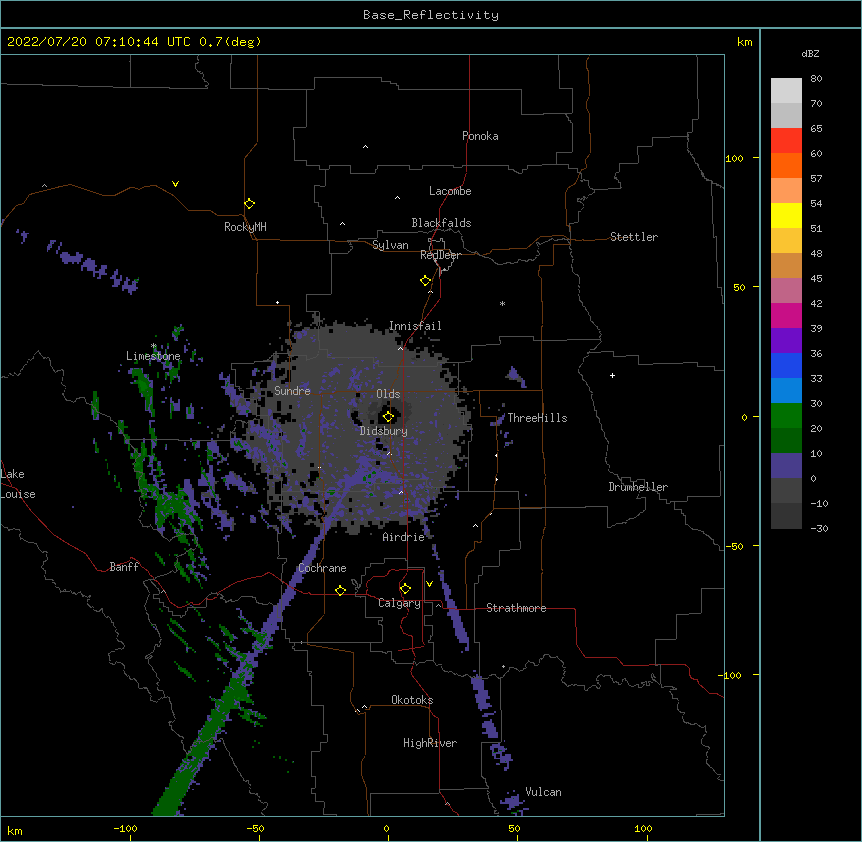862x842 pixels.
Task: Pick the blue 33-36 dBZ legend swatch
Action: [786, 365]
